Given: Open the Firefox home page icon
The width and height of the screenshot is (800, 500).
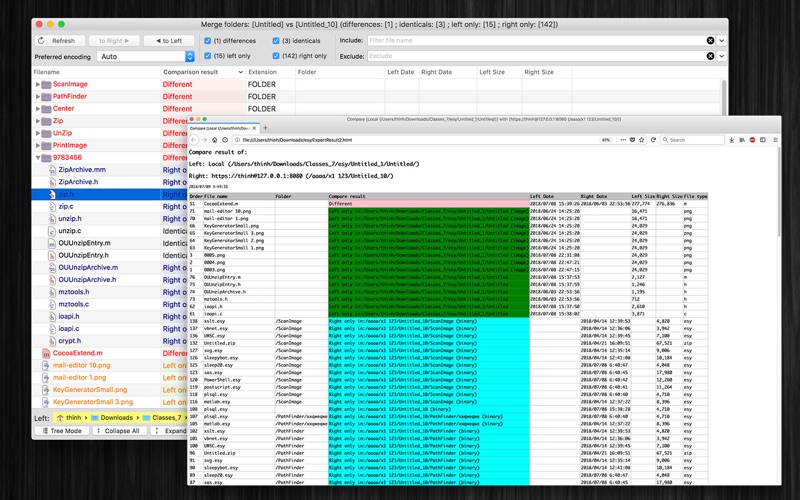Looking at the screenshot, I should 215,140.
